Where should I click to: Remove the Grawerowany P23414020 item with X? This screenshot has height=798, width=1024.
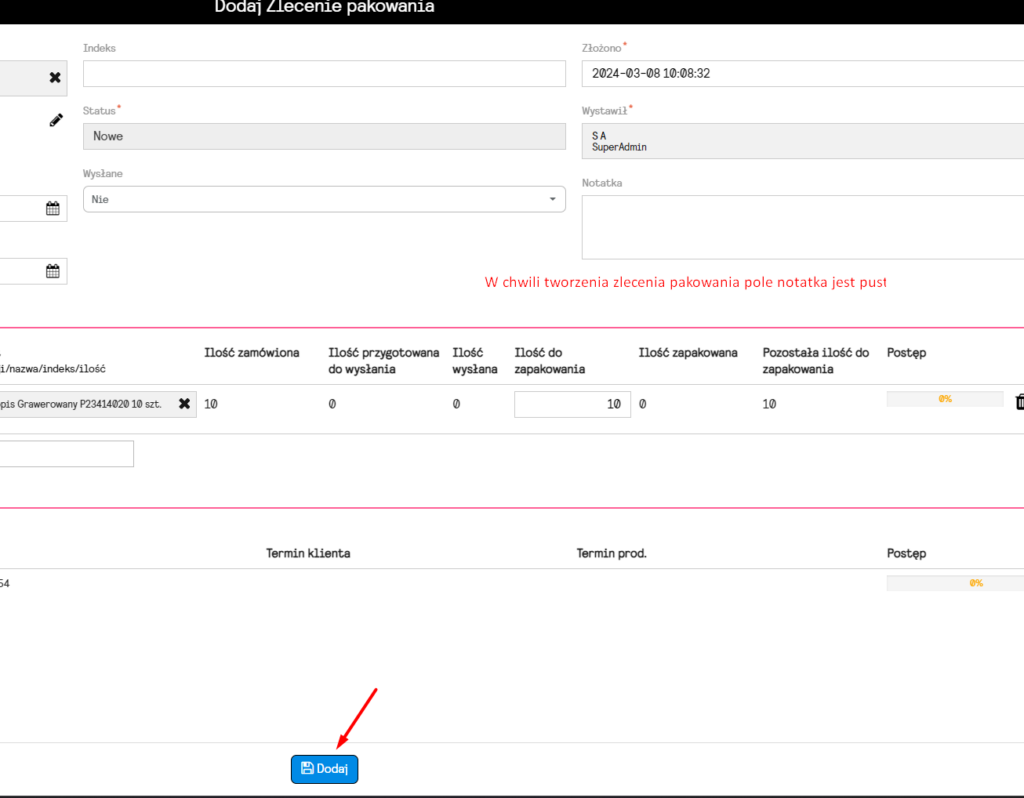click(184, 404)
